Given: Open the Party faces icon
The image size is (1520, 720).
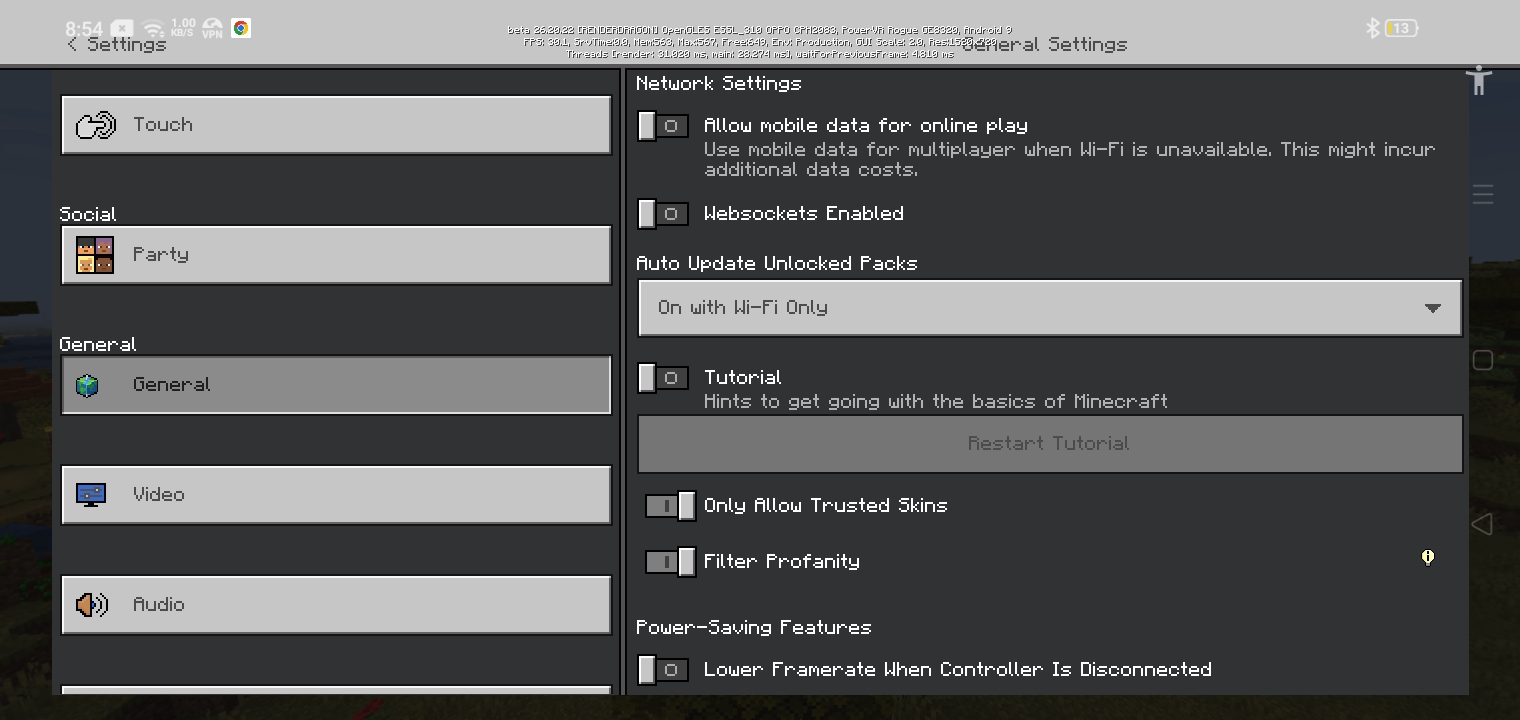Looking at the screenshot, I should click(95, 255).
